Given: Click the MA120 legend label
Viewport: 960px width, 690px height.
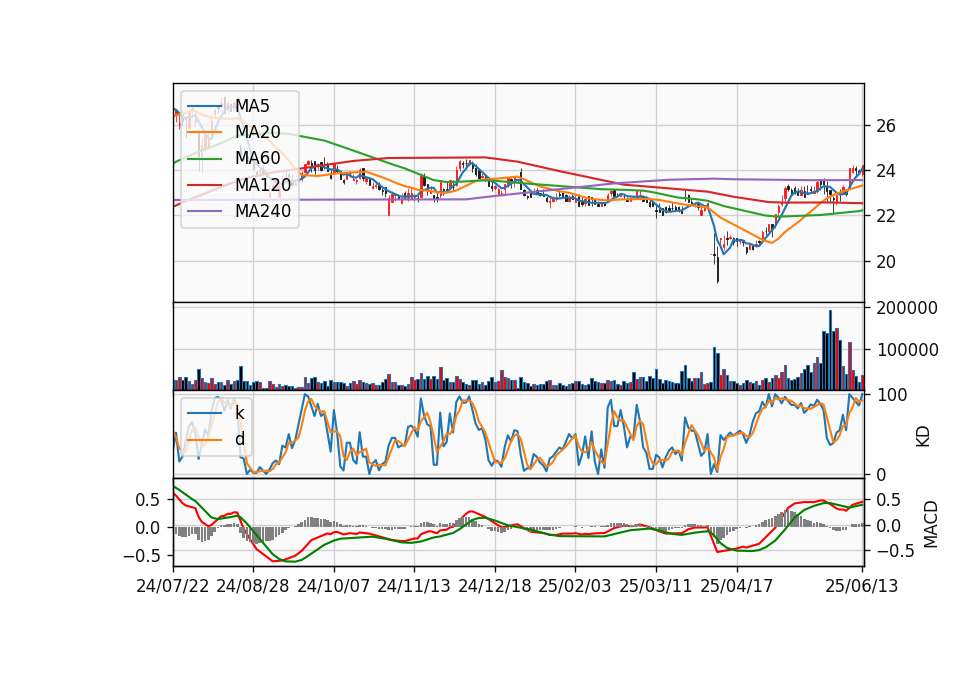Looking at the screenshot, I should (x=263, y=185).
